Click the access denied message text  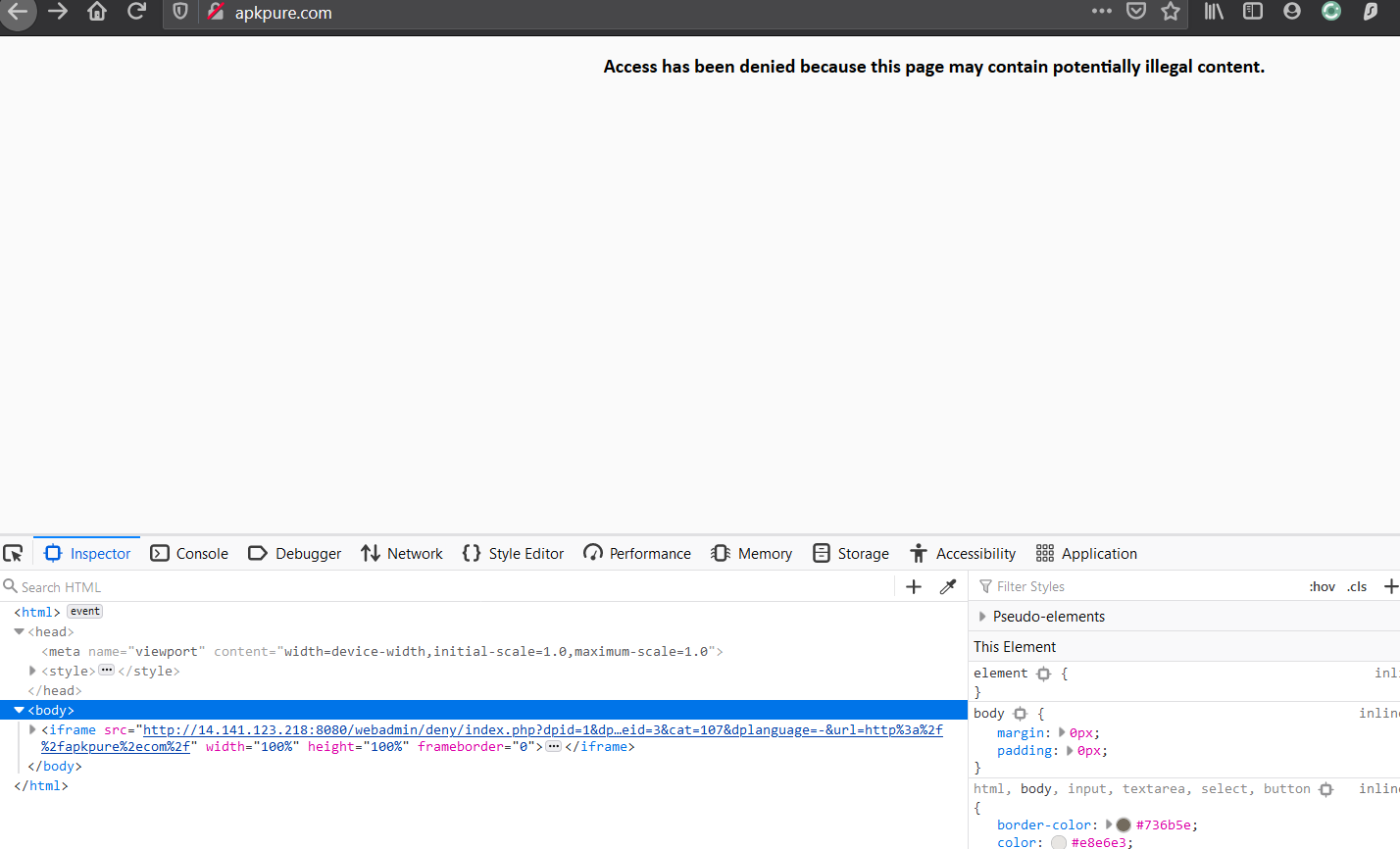pos(934,67)
